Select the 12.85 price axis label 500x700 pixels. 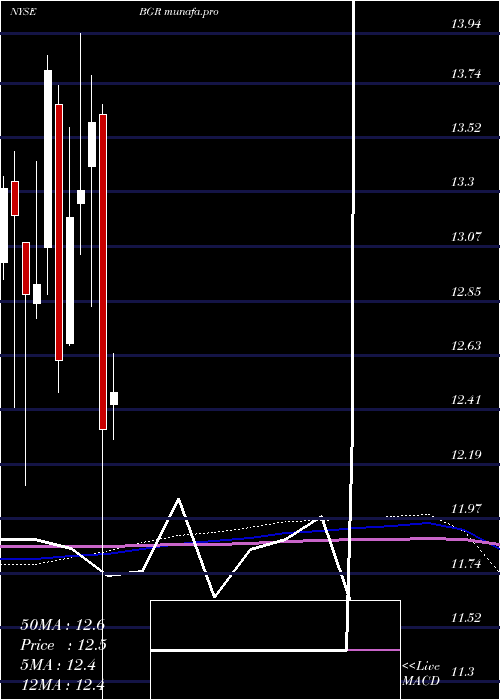pos(466,292)
